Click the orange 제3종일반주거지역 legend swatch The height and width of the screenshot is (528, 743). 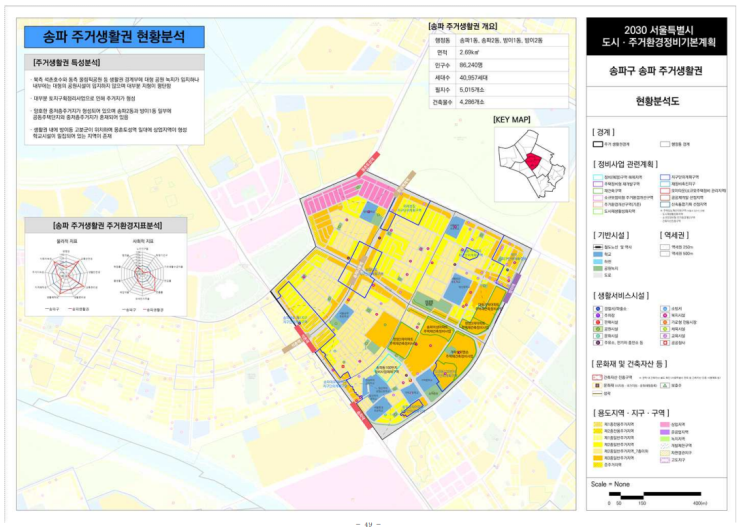598,458
